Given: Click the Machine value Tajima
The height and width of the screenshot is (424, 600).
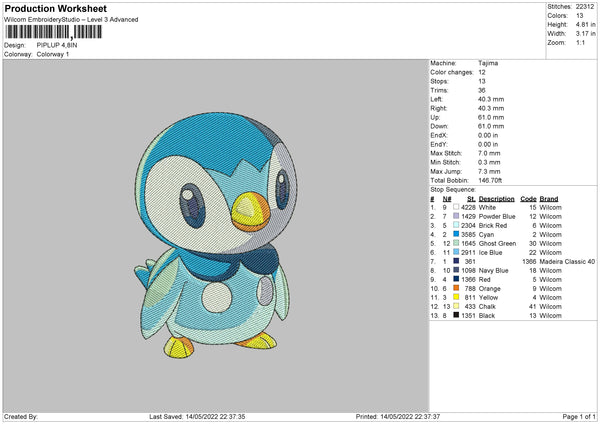Looking at the screenshot, I should (488, 63).
